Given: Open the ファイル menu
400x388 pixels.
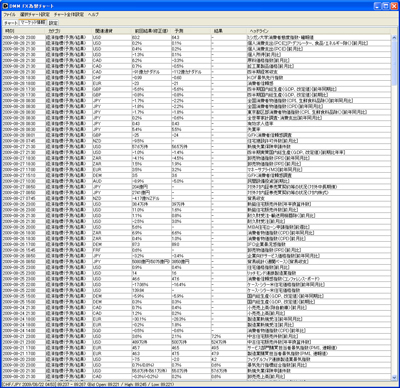Looking at the screenshot, I should coord(9,15).
